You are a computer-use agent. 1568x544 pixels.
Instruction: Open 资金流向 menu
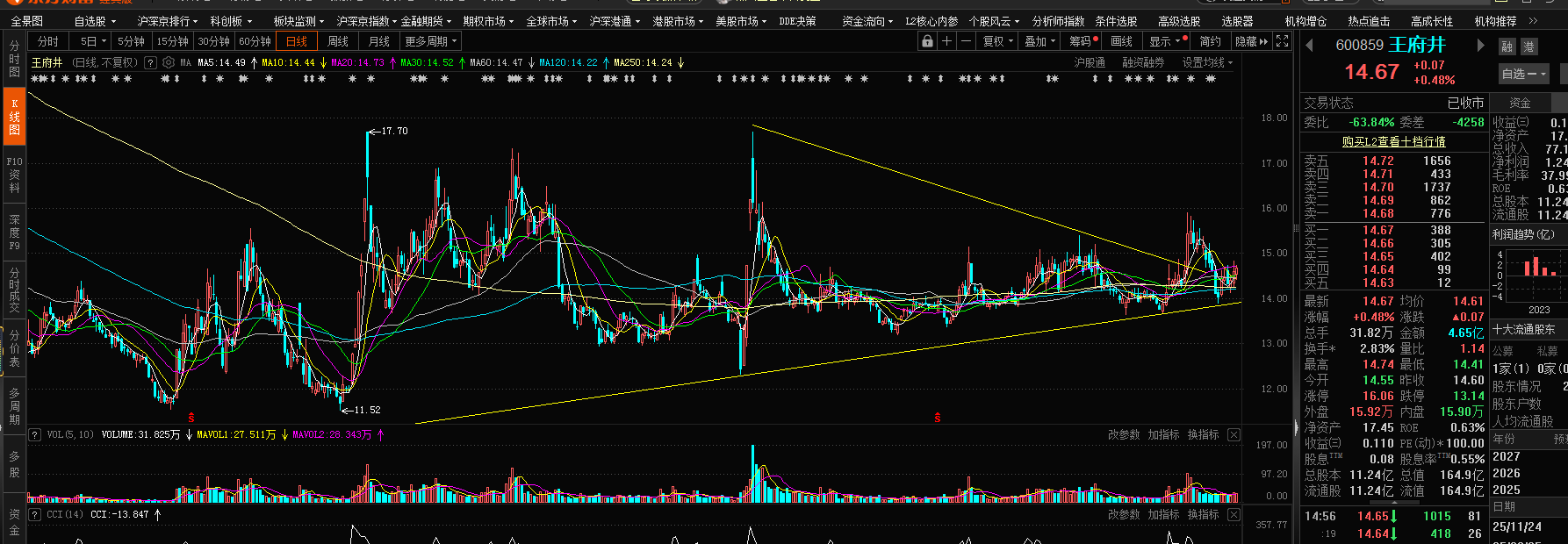pos(867,20)
